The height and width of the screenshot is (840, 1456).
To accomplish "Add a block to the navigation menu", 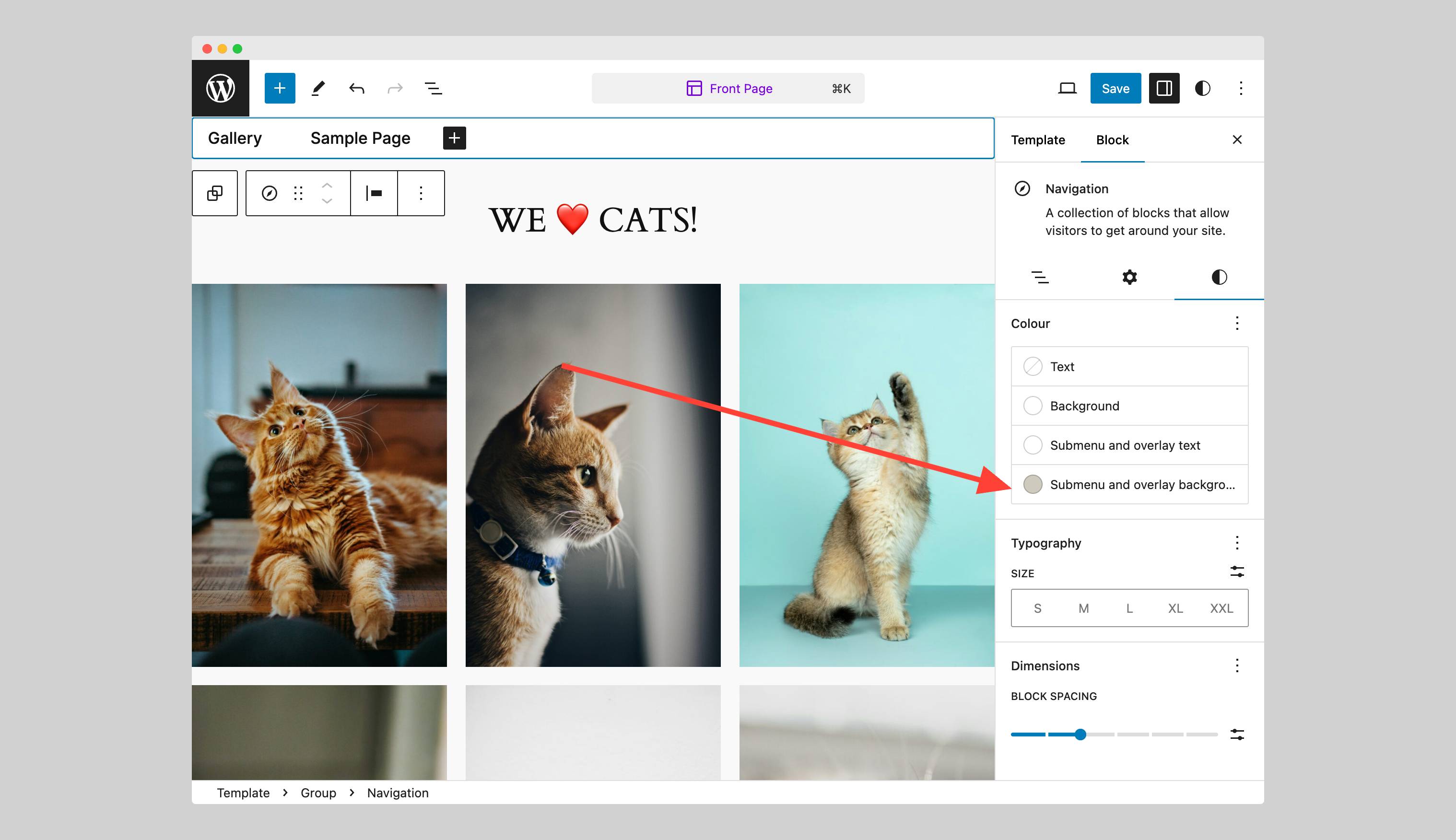I will pyautogui.click(x=454, y=138).
